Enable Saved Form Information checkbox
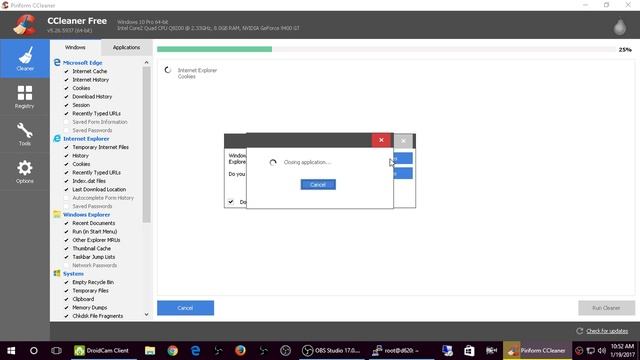The width and height of the screenshot is (640, 360). [x=67, y=122]
